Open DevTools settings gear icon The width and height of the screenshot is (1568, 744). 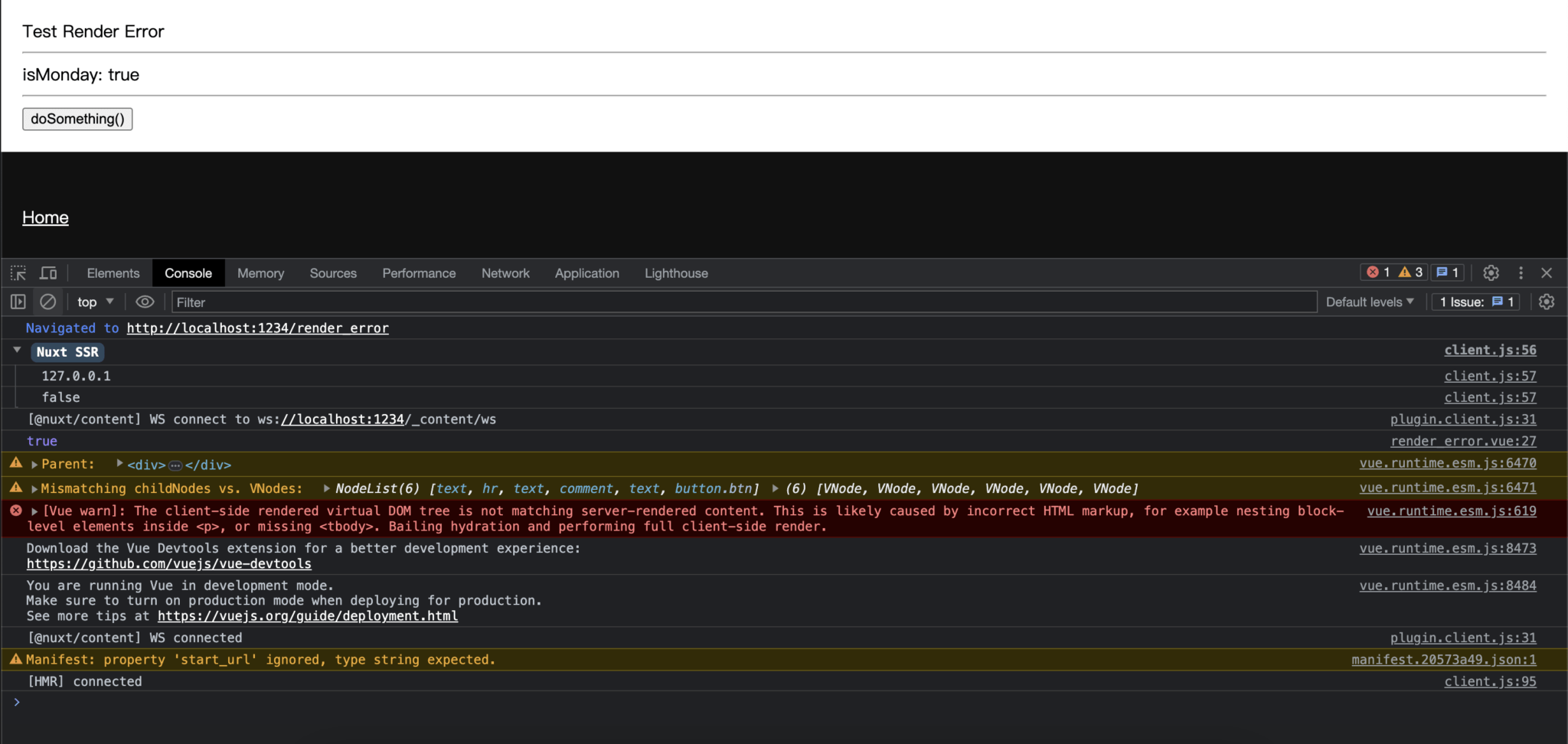[1491, 272]
